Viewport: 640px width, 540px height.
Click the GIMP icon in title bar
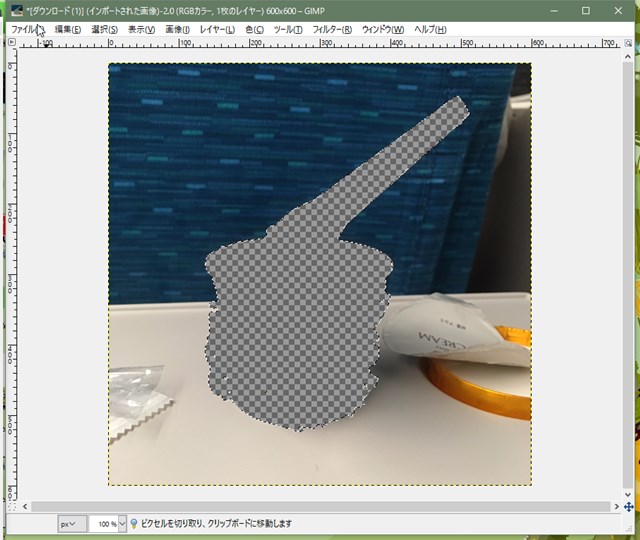[x=16, y=10]
